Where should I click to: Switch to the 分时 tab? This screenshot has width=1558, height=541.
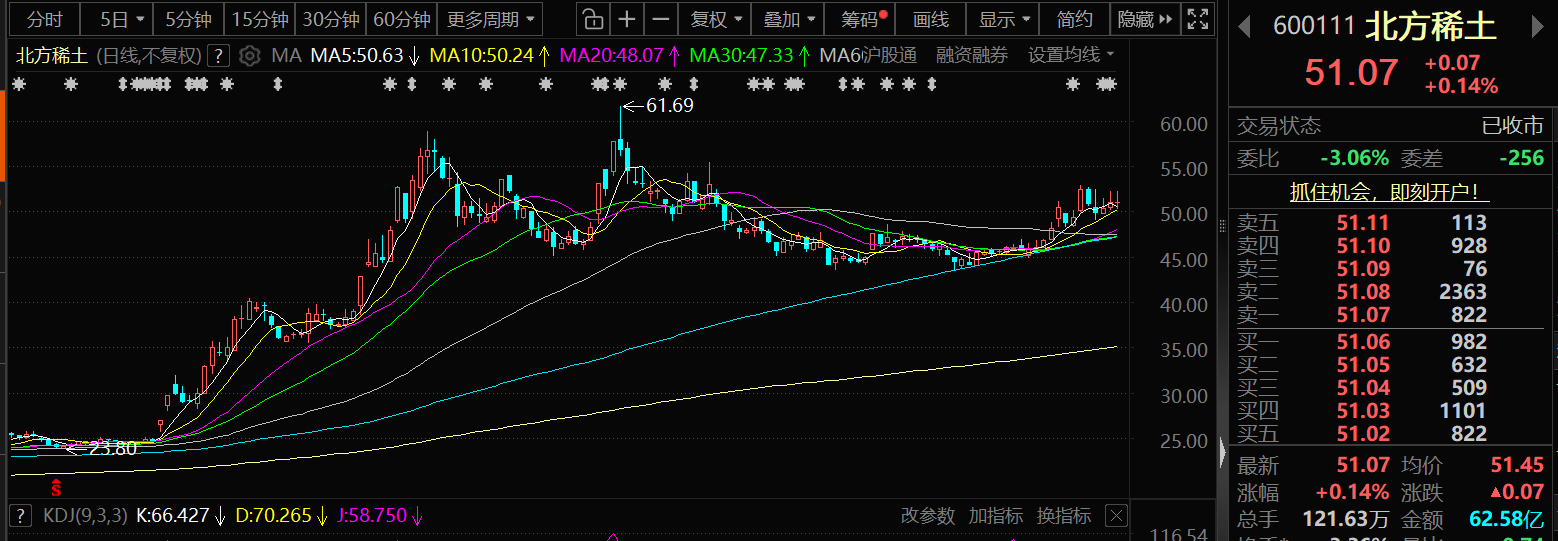coord(44,19)
